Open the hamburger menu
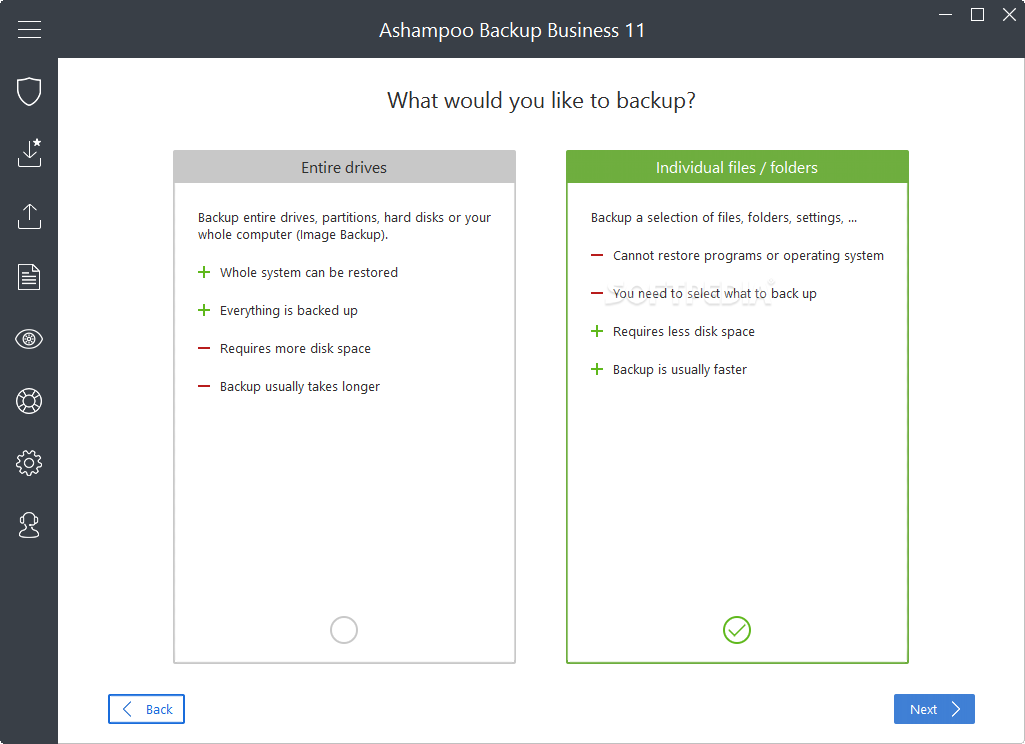Screen dimensions: 1025x744 [29, 29]
